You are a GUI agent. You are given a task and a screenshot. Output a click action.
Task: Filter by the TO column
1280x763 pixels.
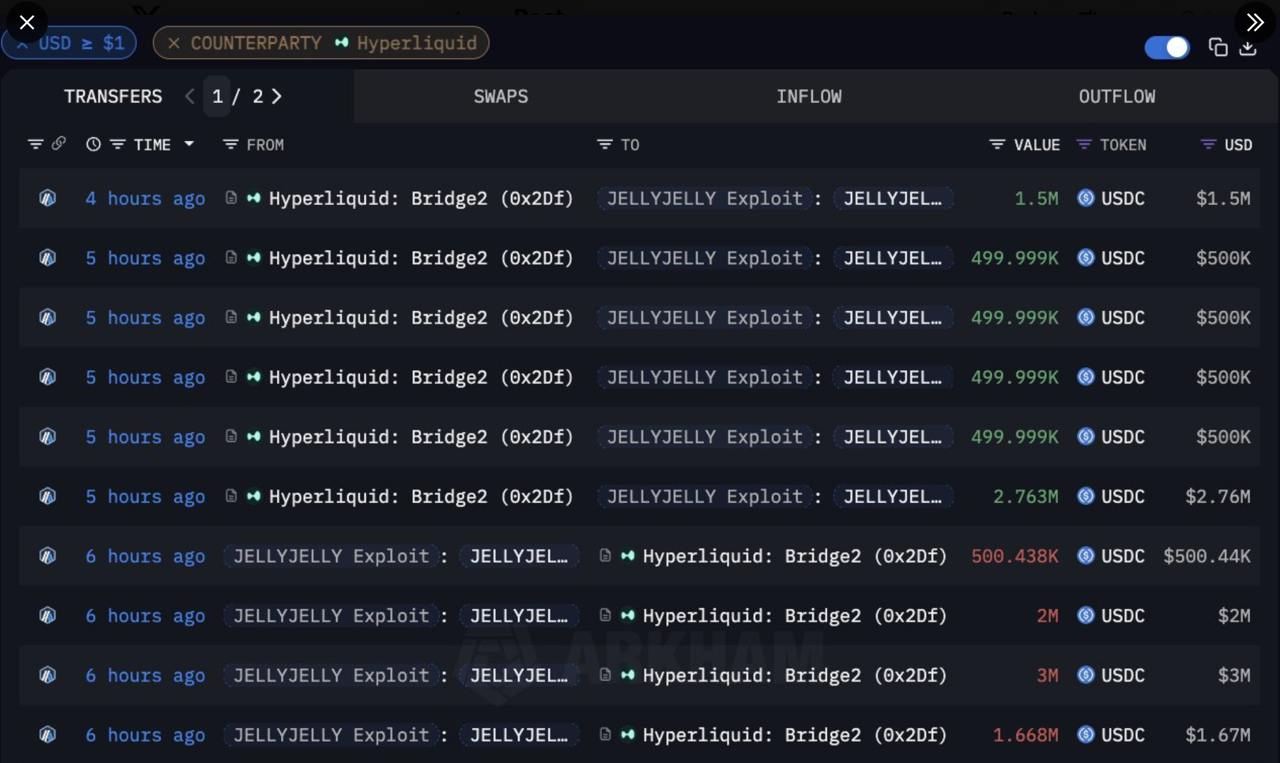coord(604,144)
